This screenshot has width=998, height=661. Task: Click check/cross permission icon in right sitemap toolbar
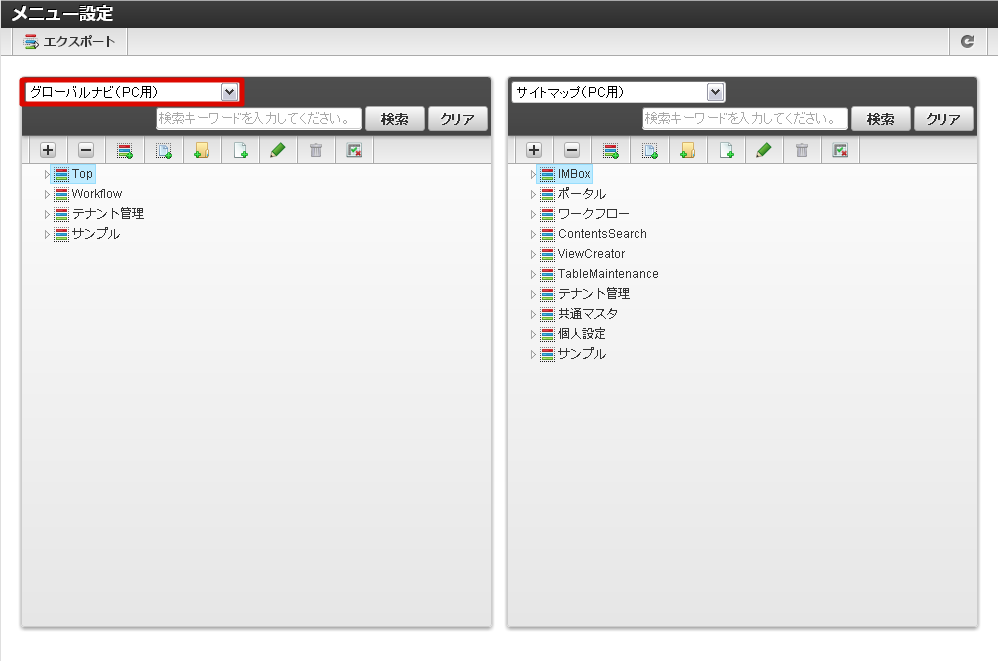click(x=840, y=150)
